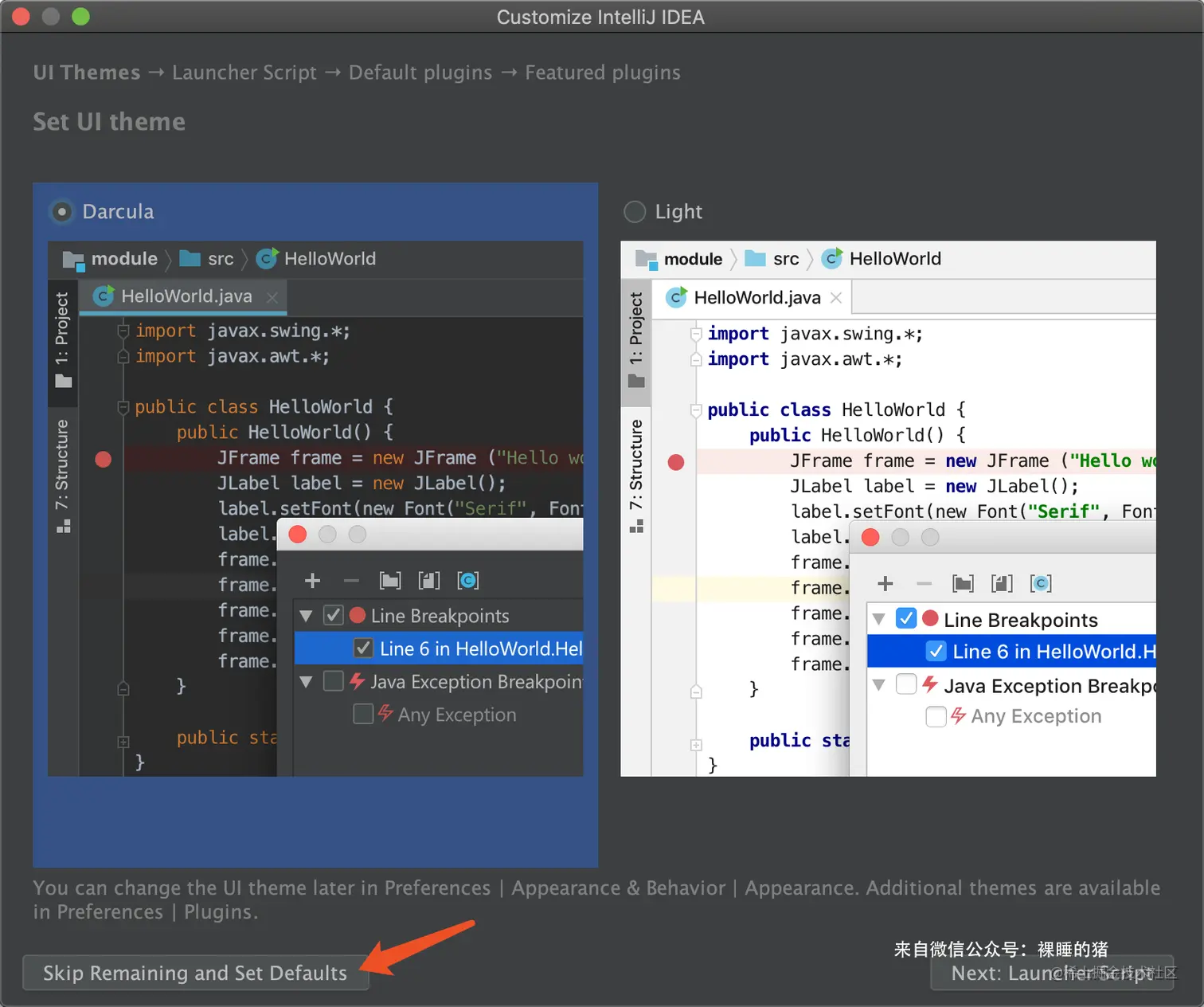This screenshot has height=1007, width=1204.
Task: Click group by class icon in Darcula preview
Action: click(468, 581)
